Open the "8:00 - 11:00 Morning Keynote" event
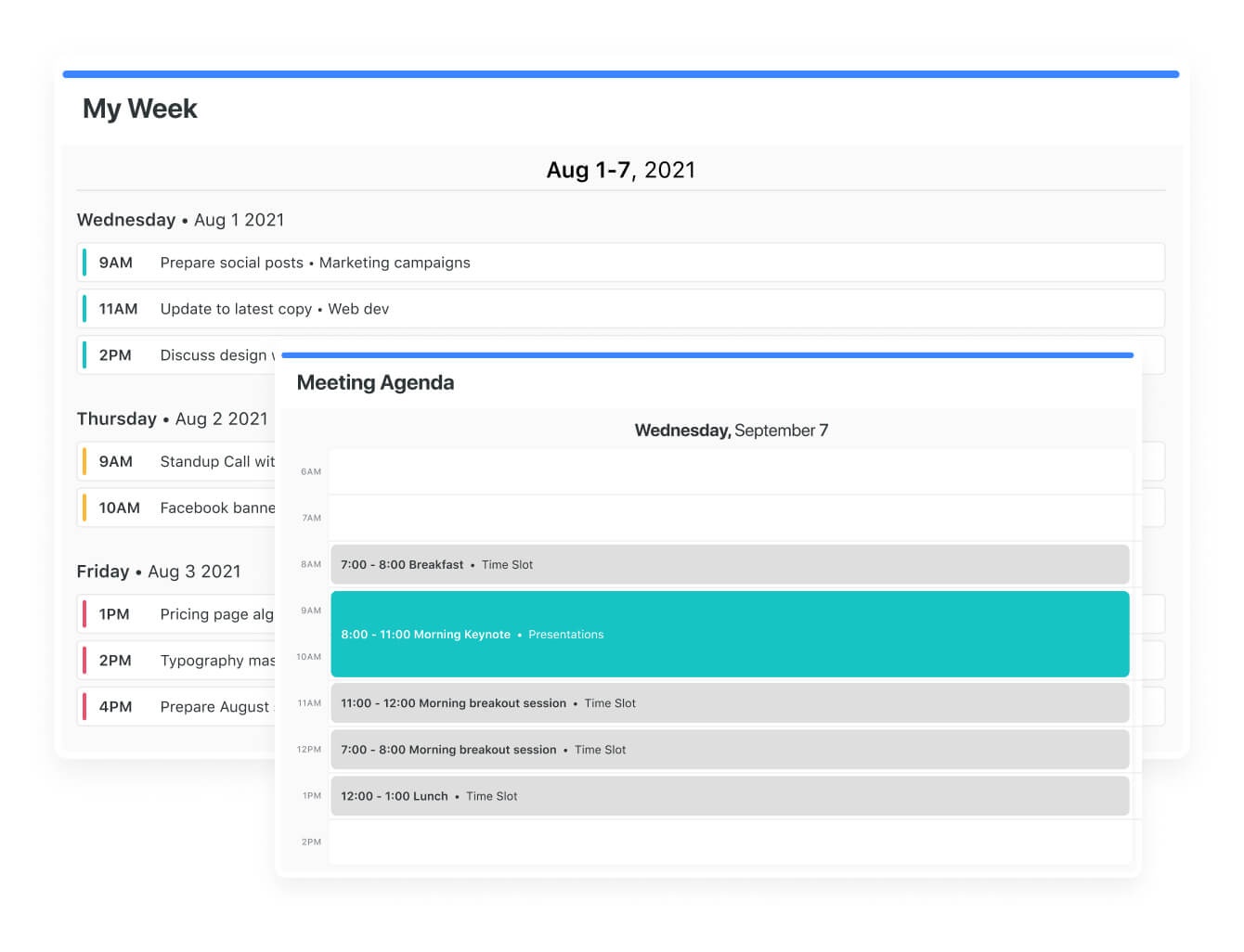This screenshot has width=1244, height=952. pyautogui.click(x=730, y=634)
